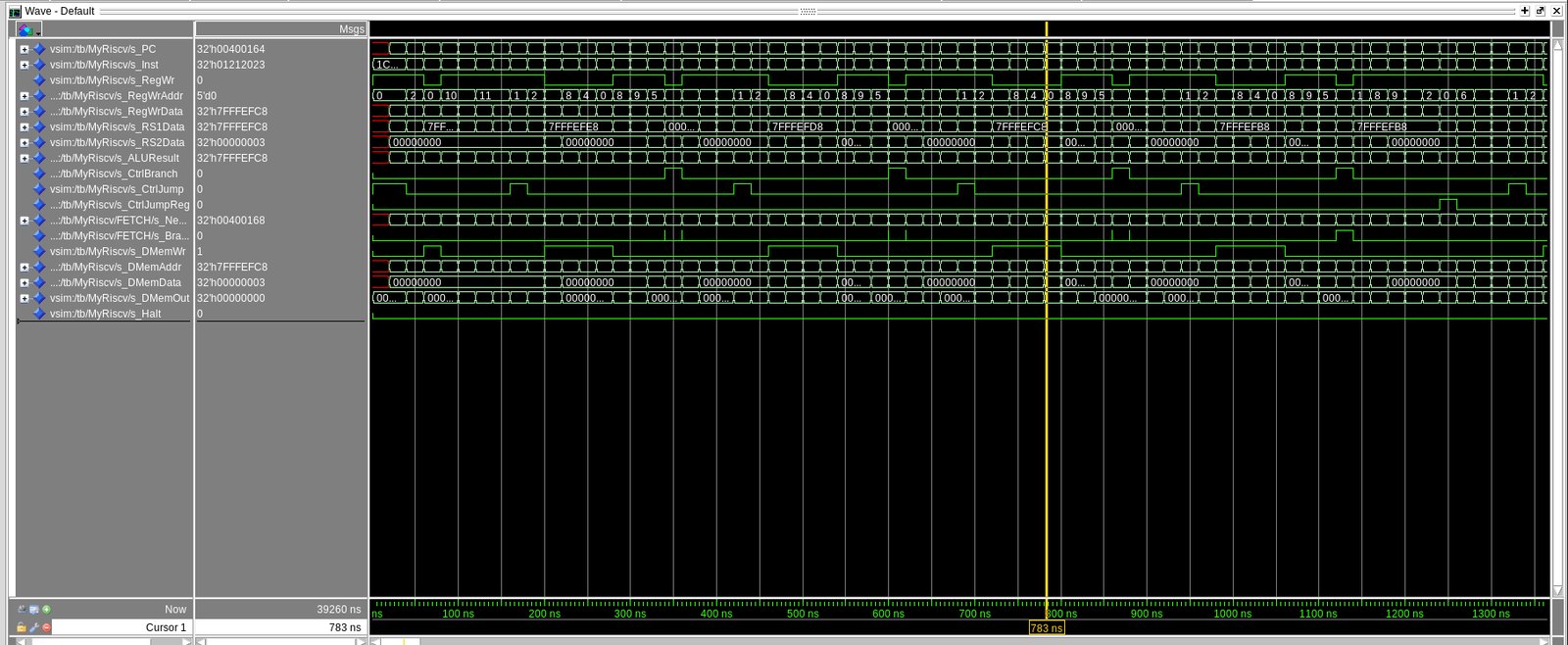Click the s_CtrlJump signal diamond icon

pyautogui.click(x=39, y=189)
